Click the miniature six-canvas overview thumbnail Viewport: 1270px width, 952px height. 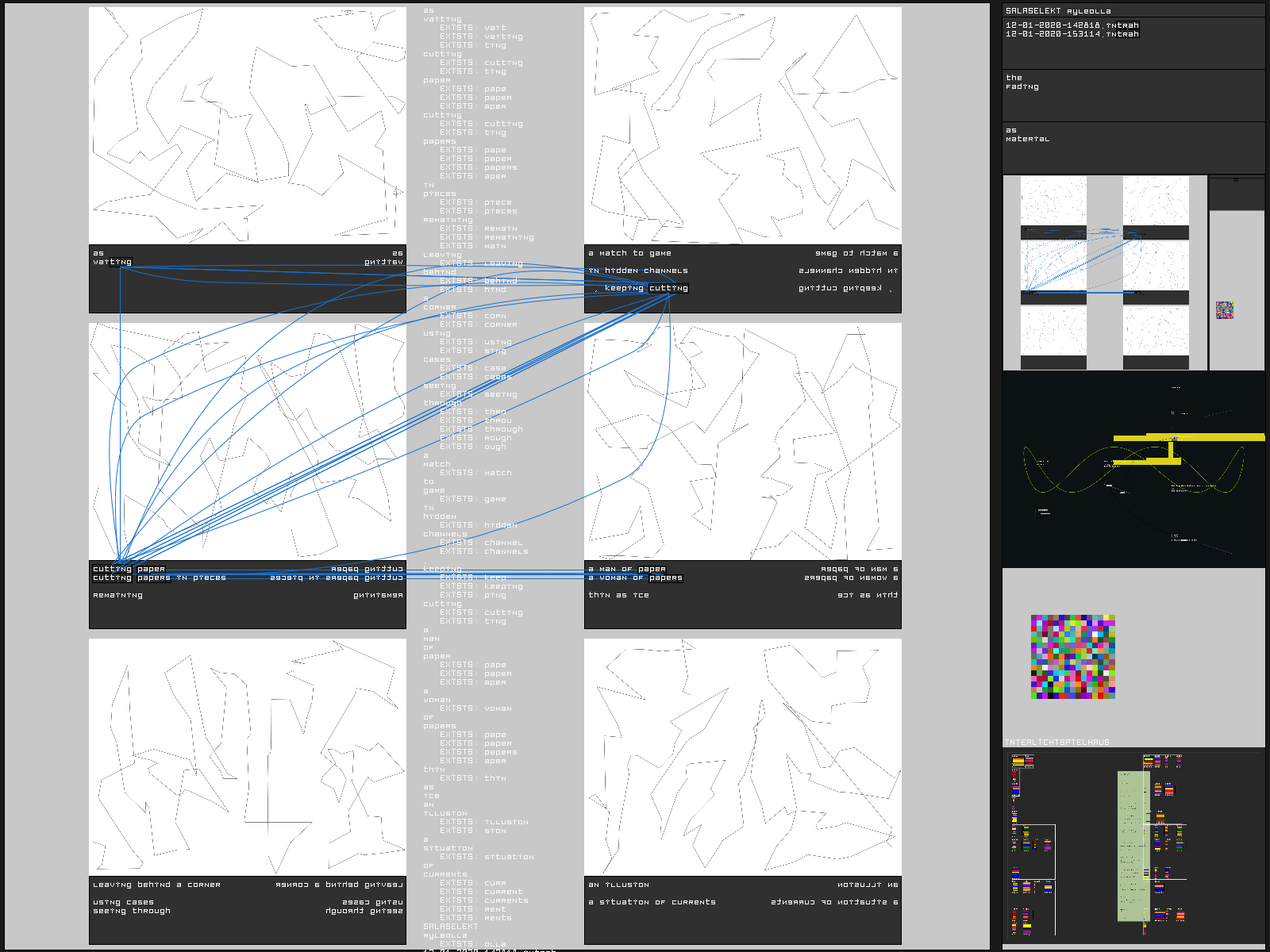coord(1104,272)
